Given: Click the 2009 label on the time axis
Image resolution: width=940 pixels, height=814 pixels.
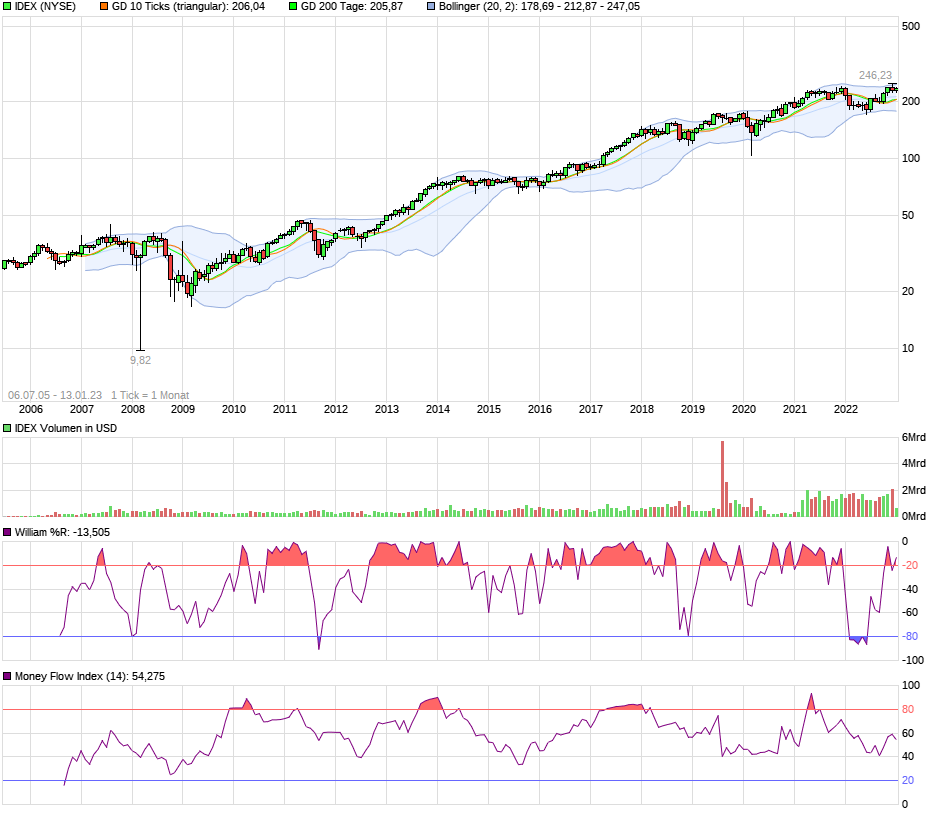Looking at the screenshot, I should click(x=182, y=407).
